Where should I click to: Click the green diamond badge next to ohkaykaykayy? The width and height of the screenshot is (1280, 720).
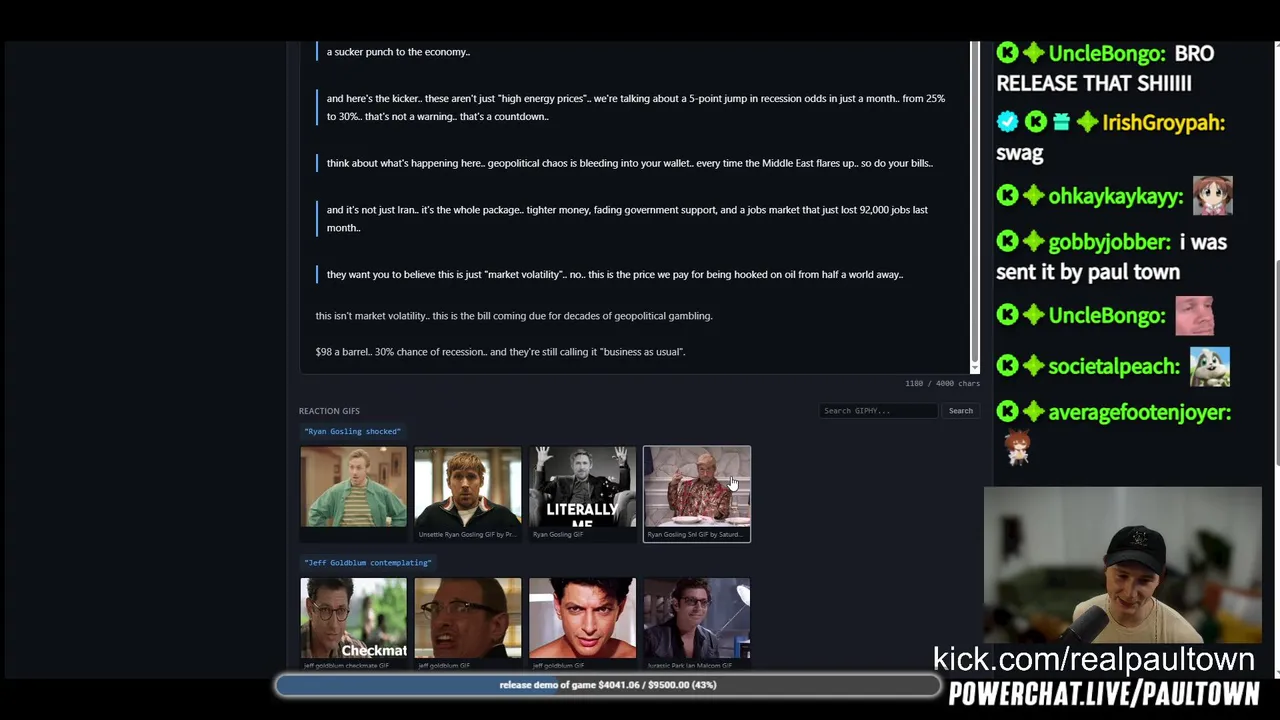tap(1033, 196)
